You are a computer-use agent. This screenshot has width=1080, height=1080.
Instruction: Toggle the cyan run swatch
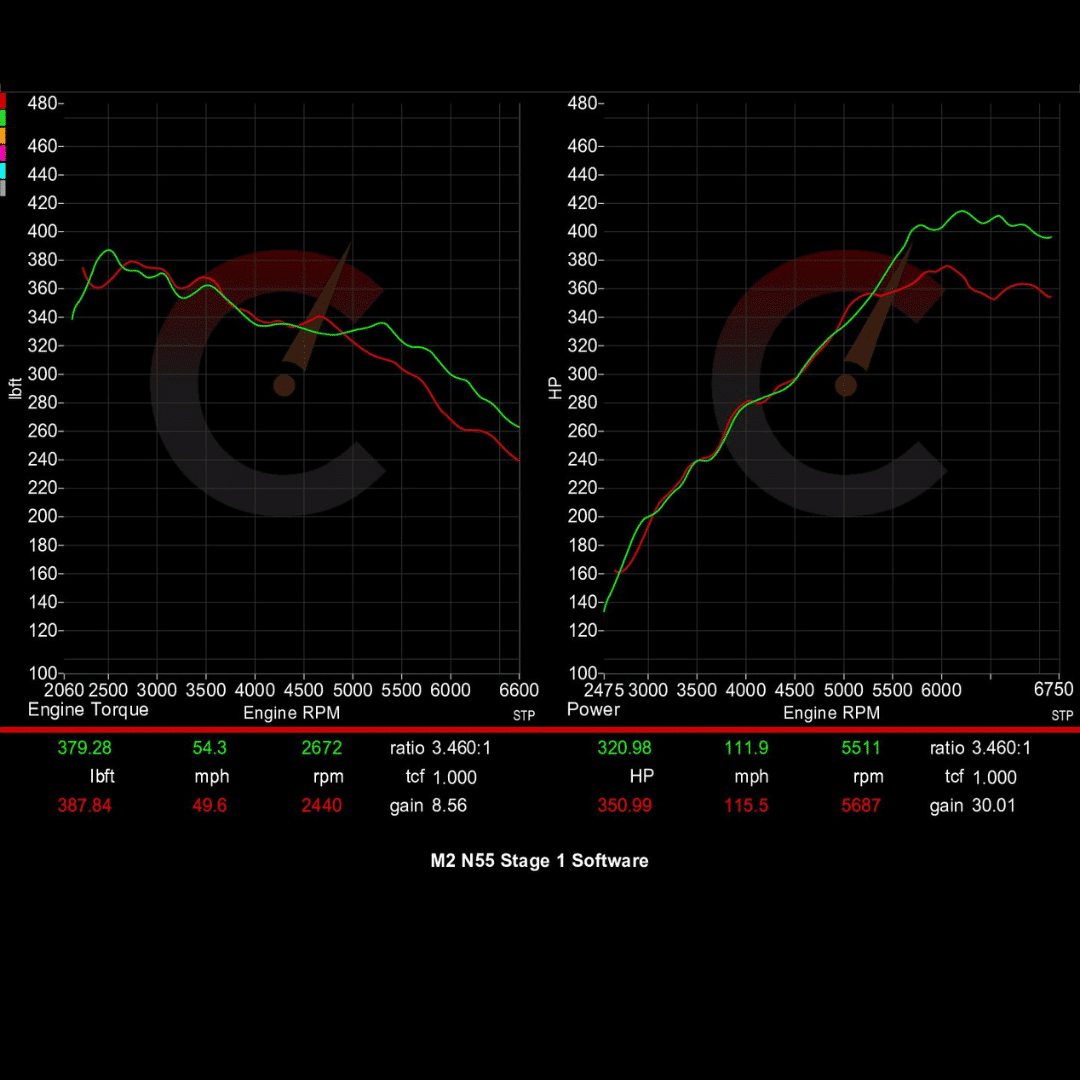(3, 167)
